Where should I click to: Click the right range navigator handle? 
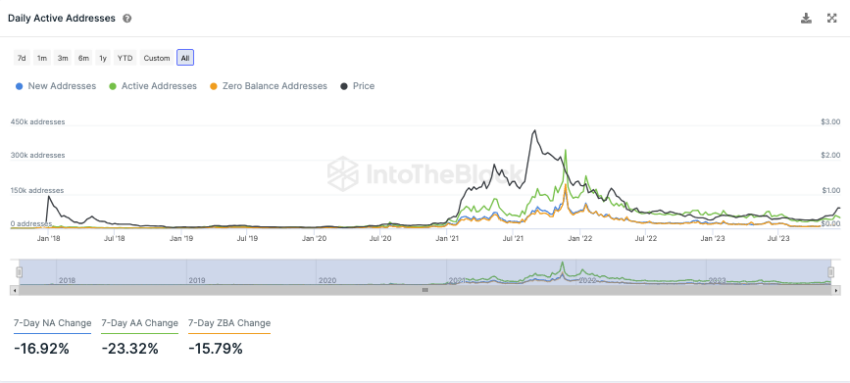click(830, 272)
